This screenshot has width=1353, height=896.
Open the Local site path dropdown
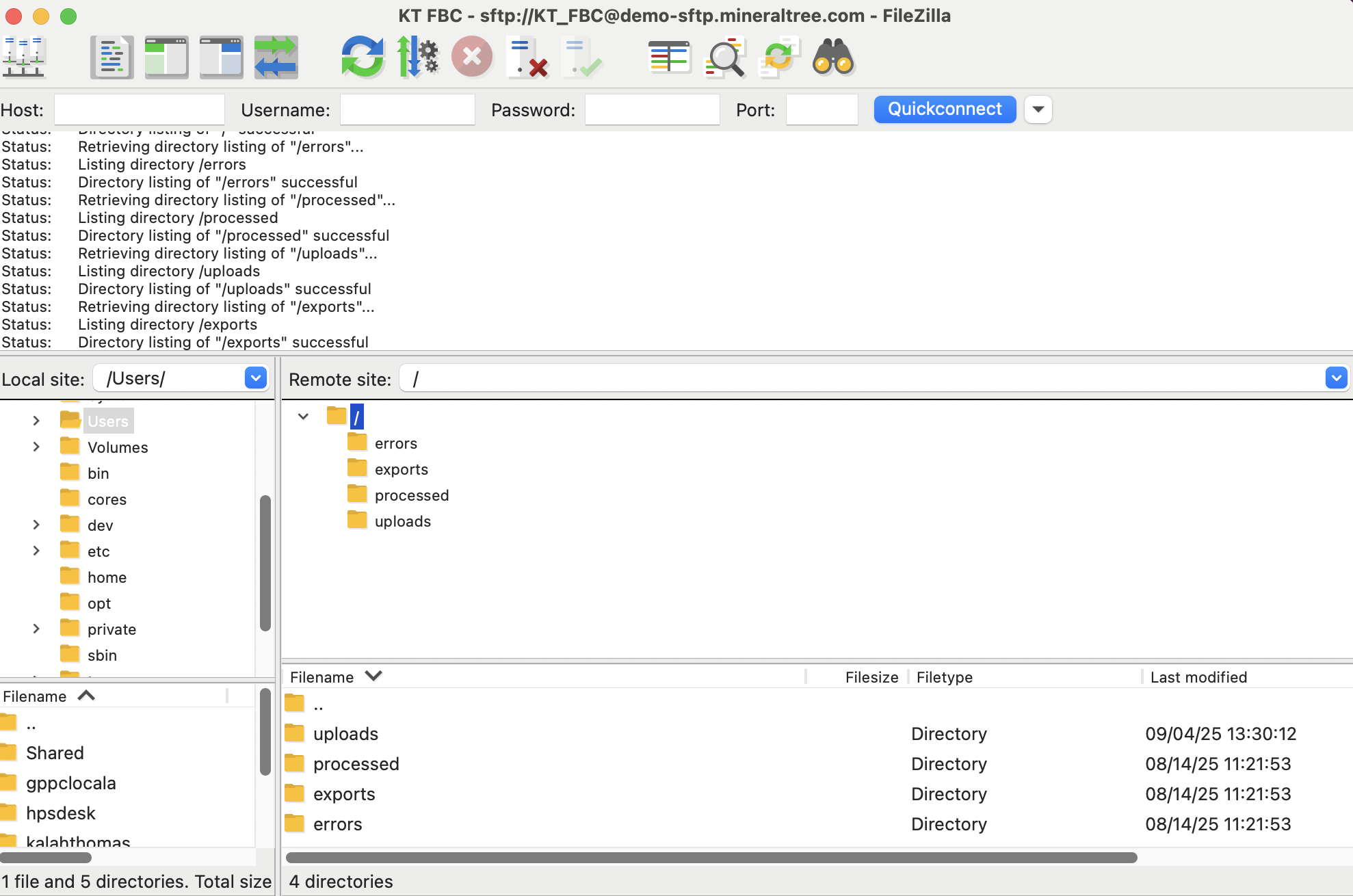pos(256,378)
